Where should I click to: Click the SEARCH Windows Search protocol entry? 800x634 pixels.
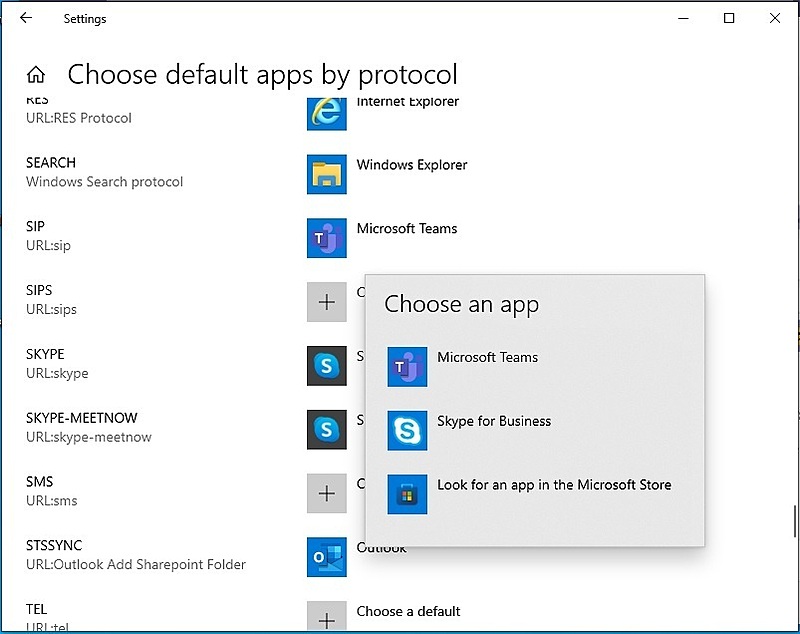pos(104,172)
